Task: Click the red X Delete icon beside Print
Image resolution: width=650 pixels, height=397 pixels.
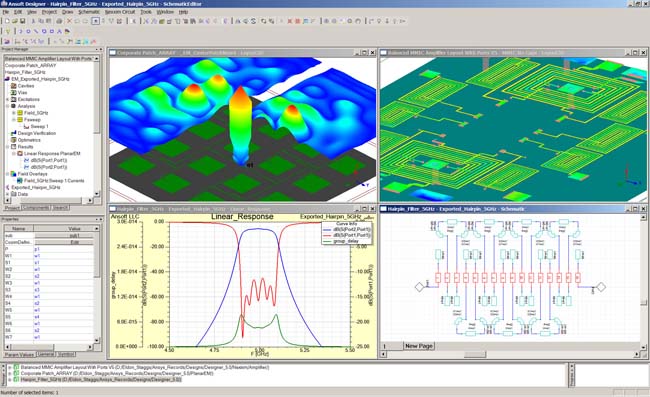Action: coord(69,21)
